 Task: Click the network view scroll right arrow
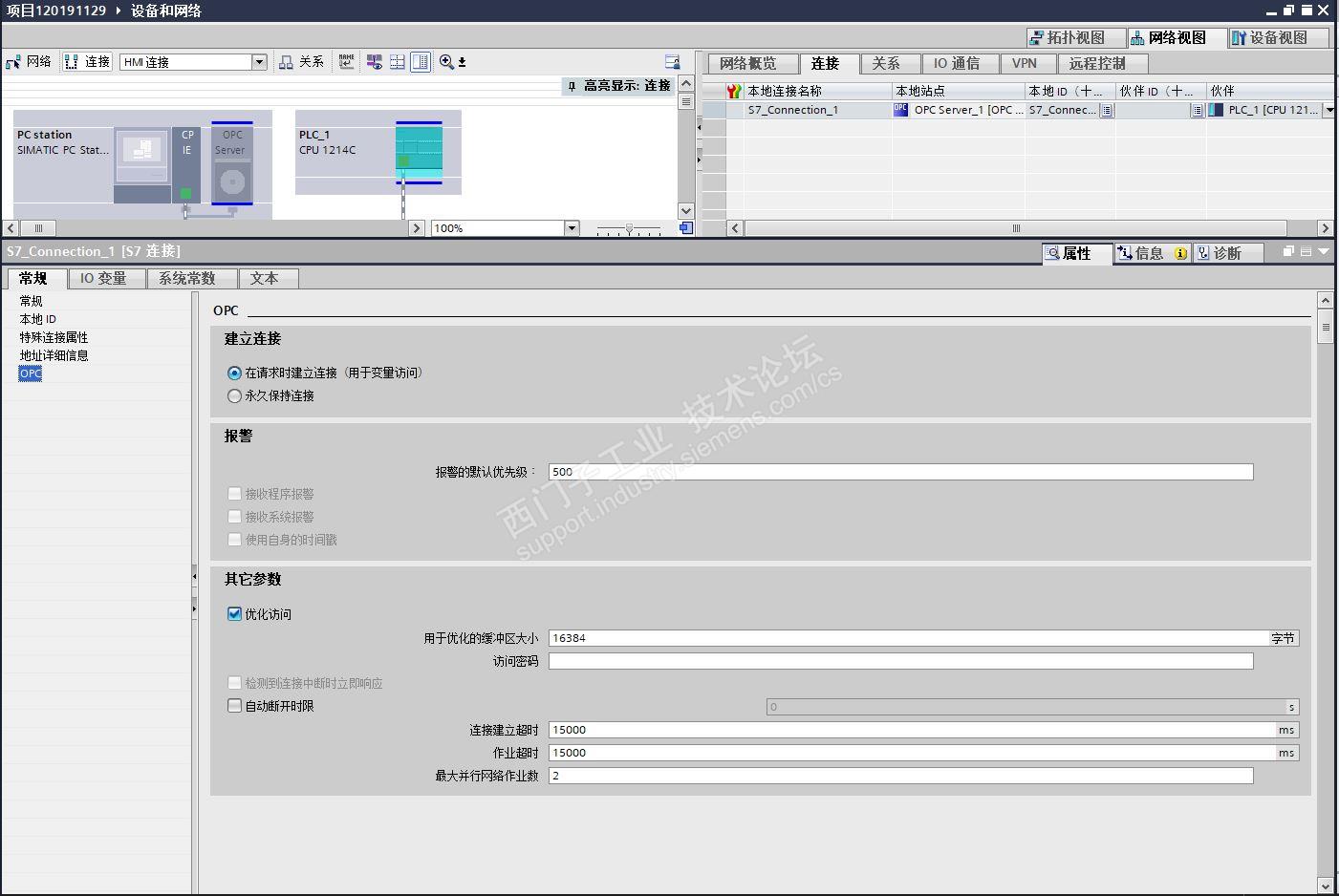pyautogui.click(x=416, y=228)
